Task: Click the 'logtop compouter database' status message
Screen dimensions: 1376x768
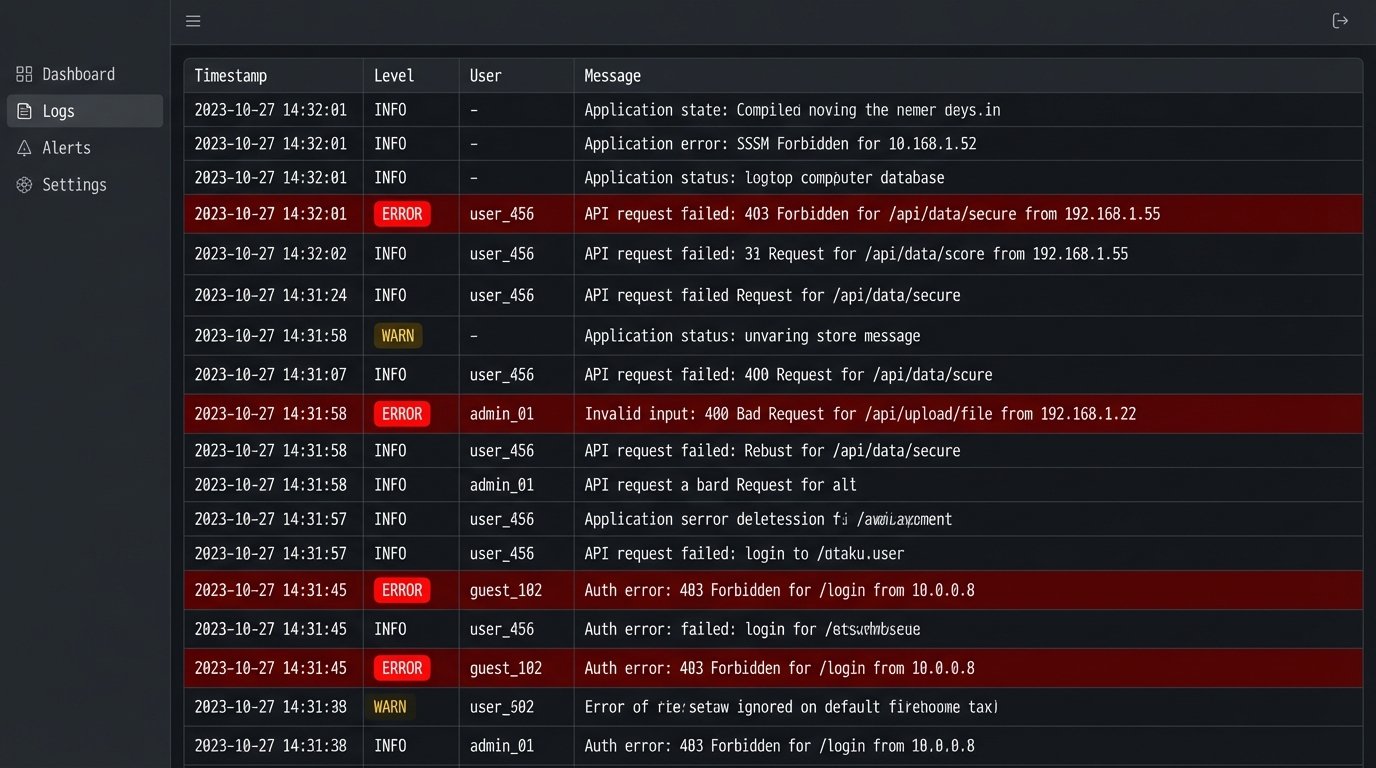Action: [764, 178]
